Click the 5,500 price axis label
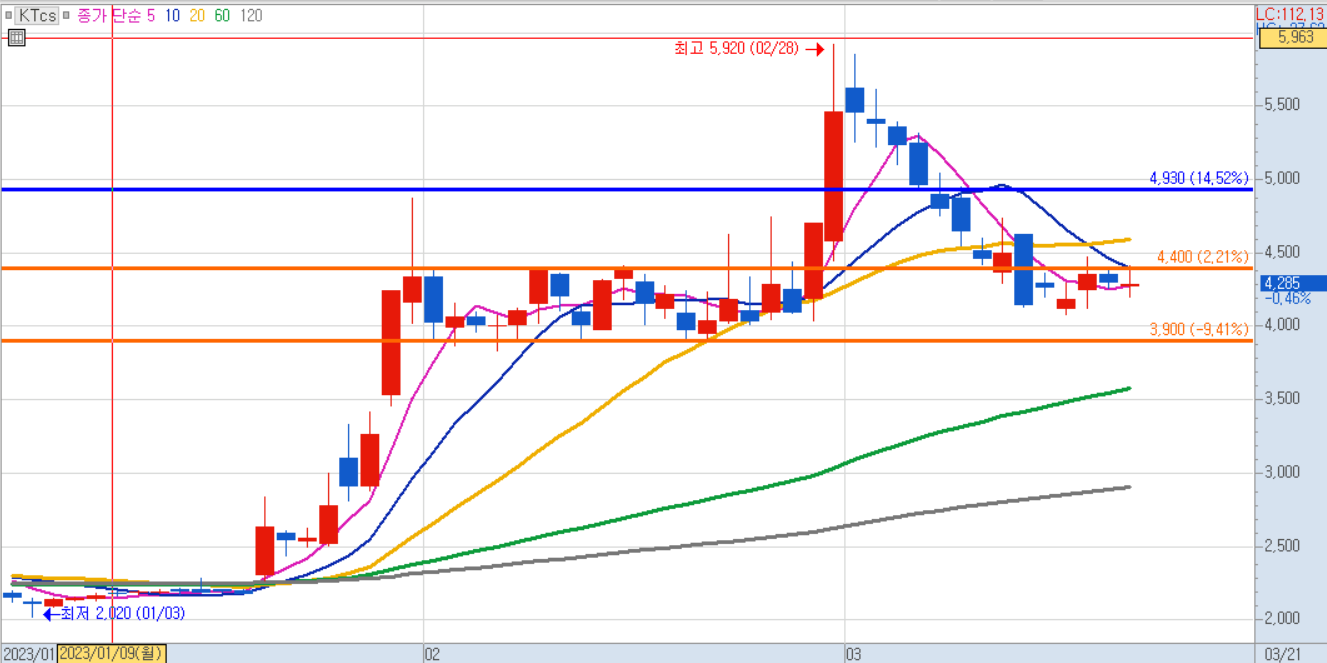The image size is (1327, 663). [x=1280, y=105]
